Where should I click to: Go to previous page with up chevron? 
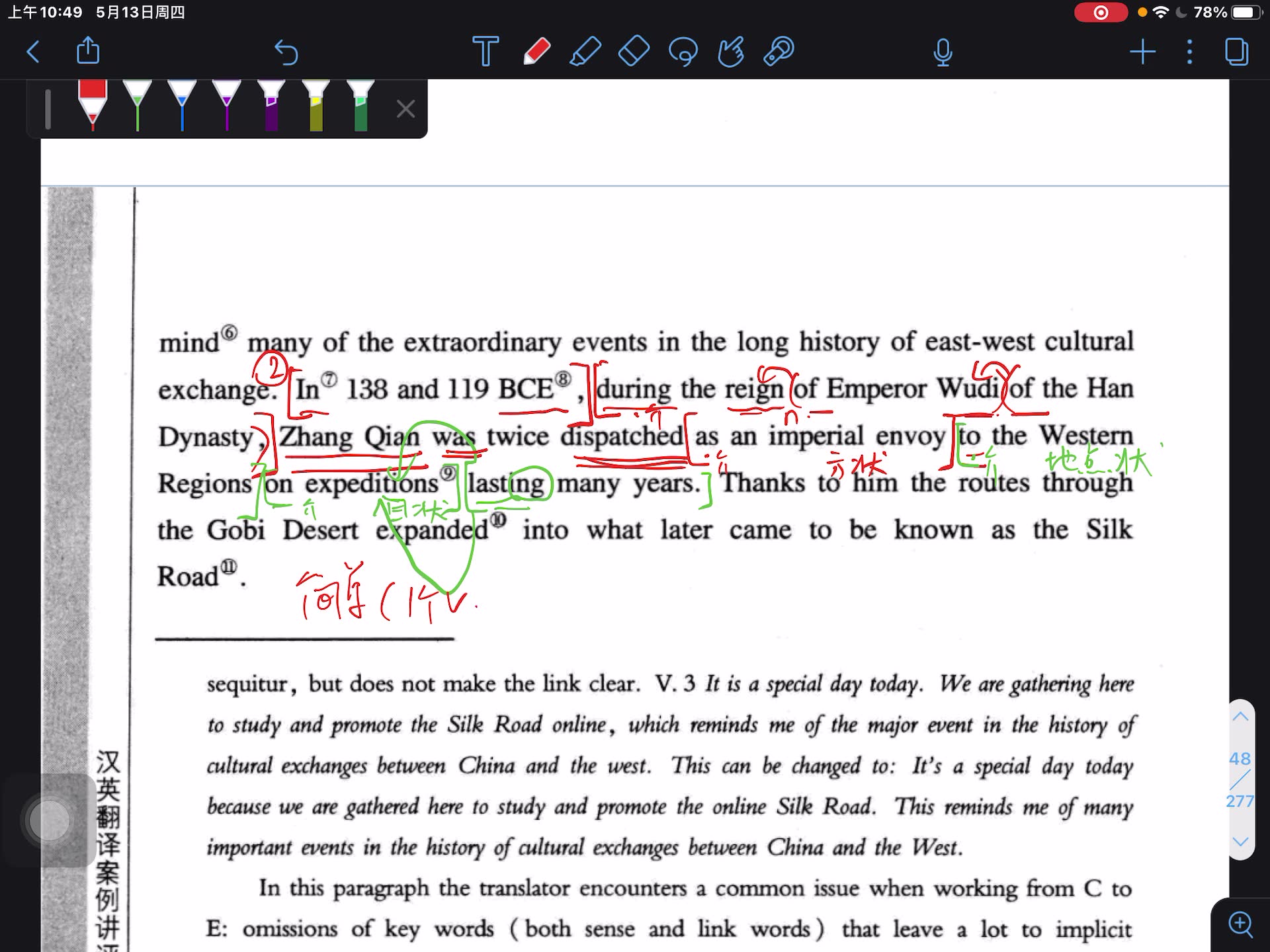coord(1241,717)
